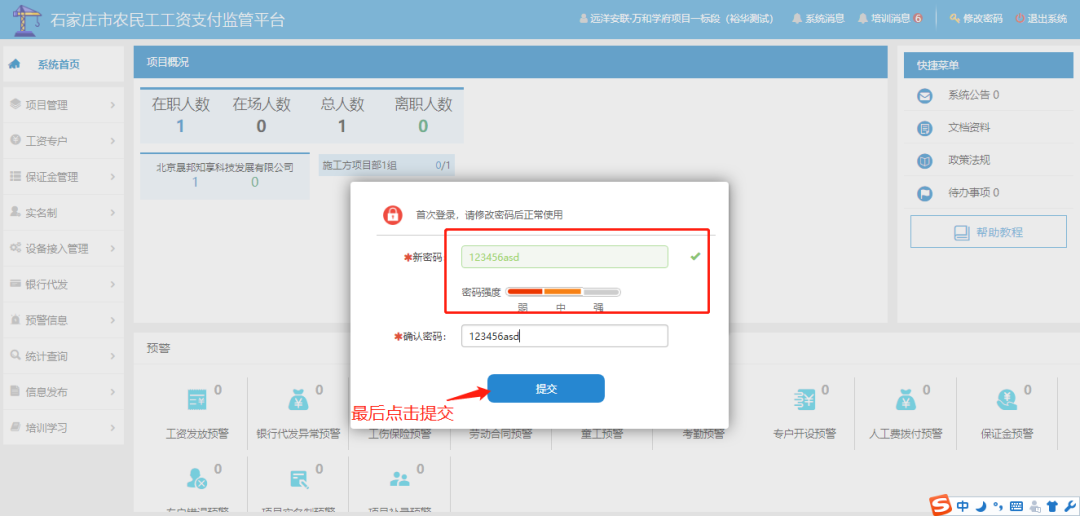Click the Sogou S input method logo
Viewport: 1080px width, 516px height.
coord(940,505)
